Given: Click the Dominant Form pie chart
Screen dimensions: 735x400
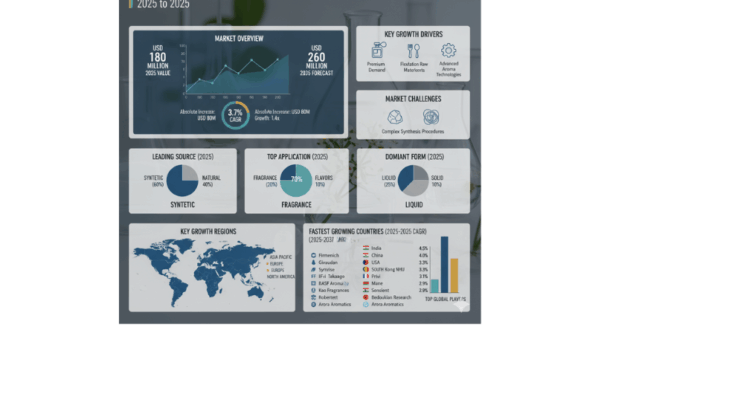Looking at the screenshot, I should tap(413, 181).
